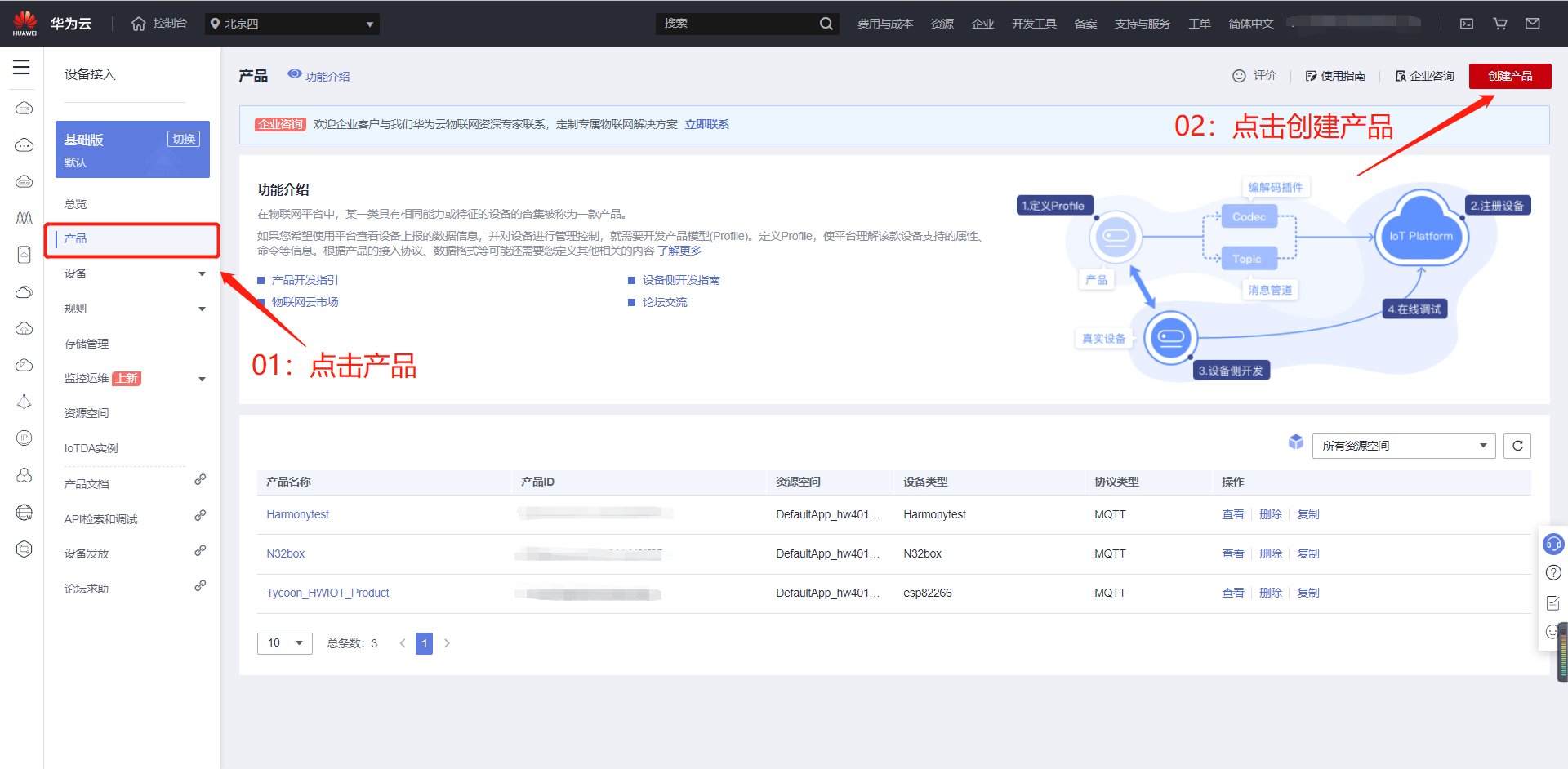Open the console home icon
The image size is (1568, 769).
click(139, 24)
